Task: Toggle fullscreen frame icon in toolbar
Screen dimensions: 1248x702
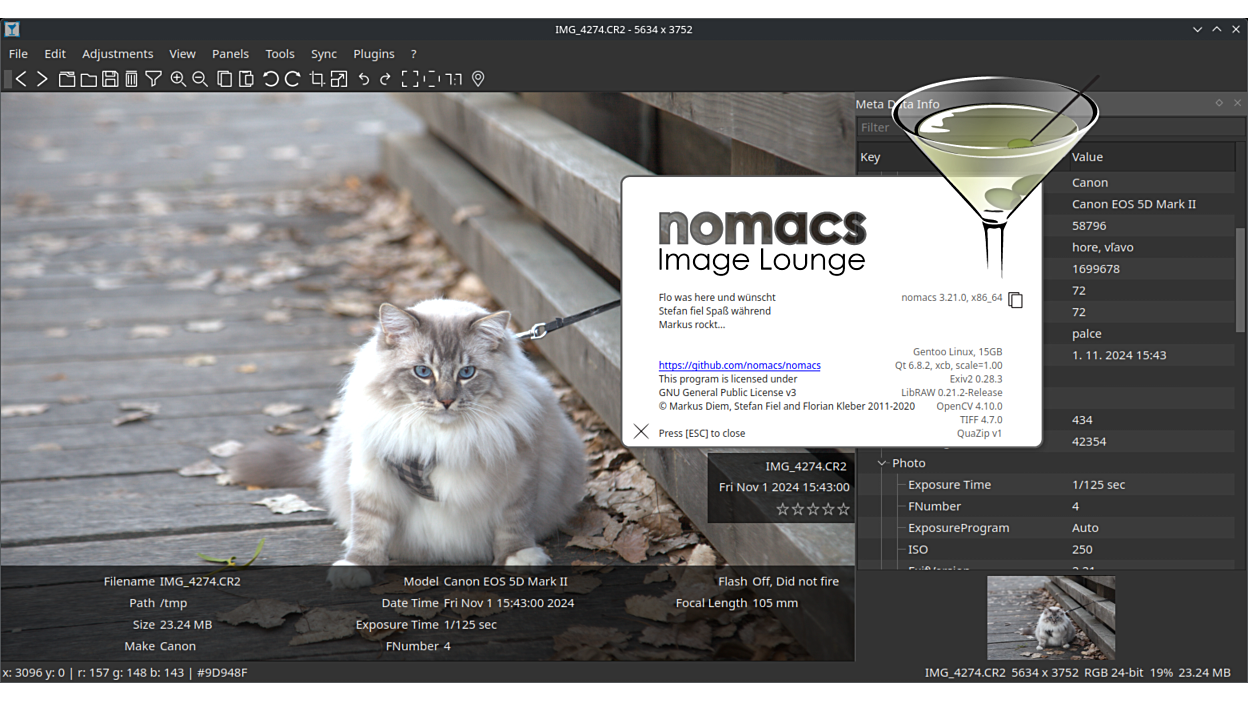Action: [410, 79]
